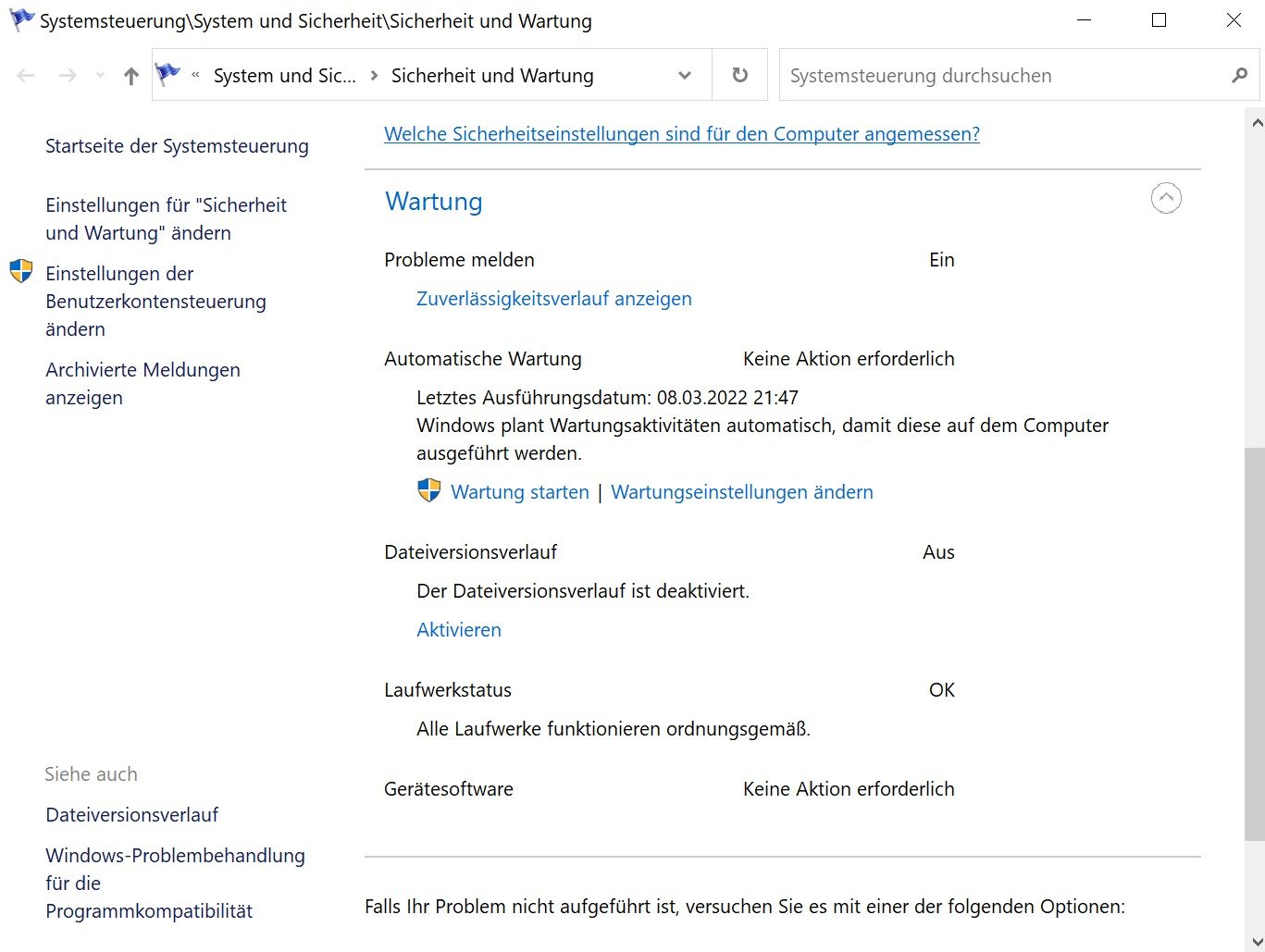
Task: Show hidden breadcrumbs double-chevron
Action: pos(195,76)
